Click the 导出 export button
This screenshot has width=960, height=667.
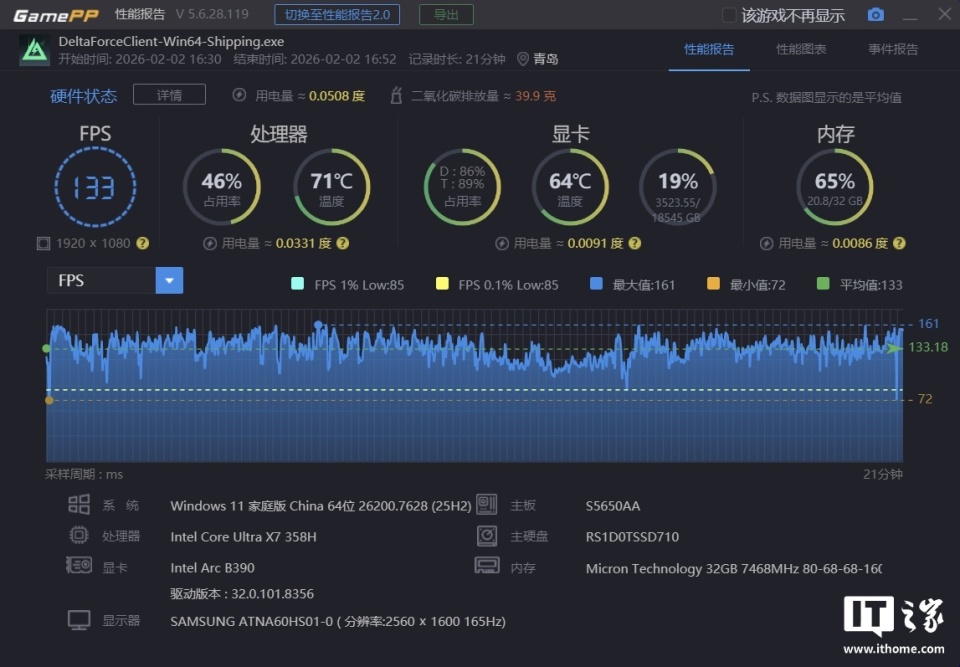[446, 15]
